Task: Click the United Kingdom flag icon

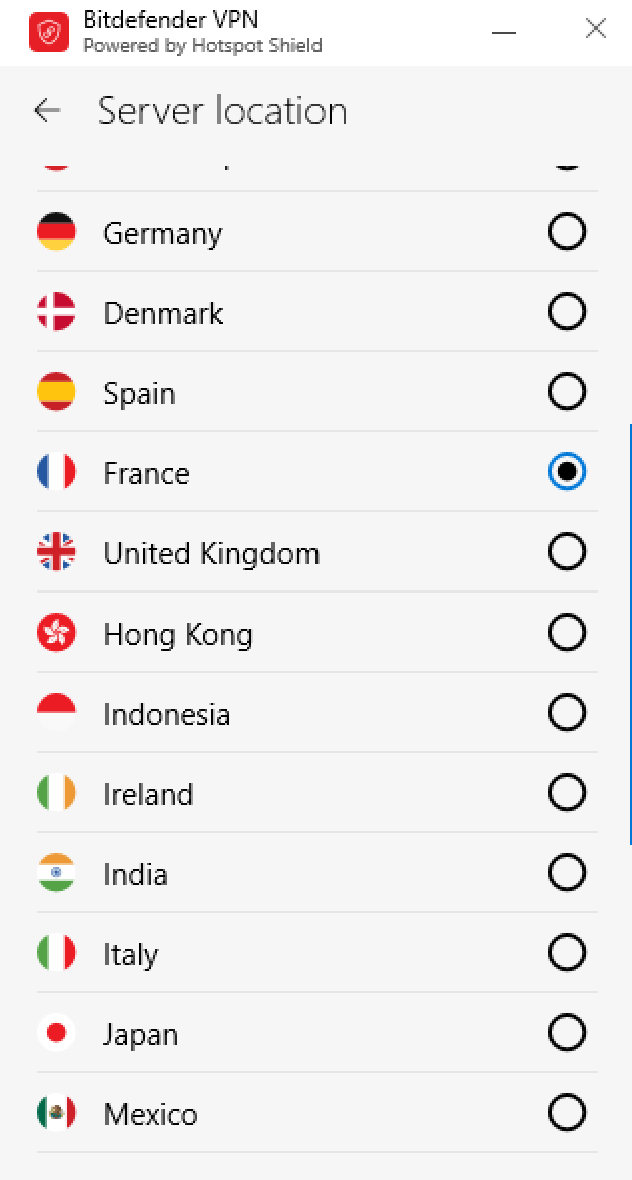Action: 56,552
